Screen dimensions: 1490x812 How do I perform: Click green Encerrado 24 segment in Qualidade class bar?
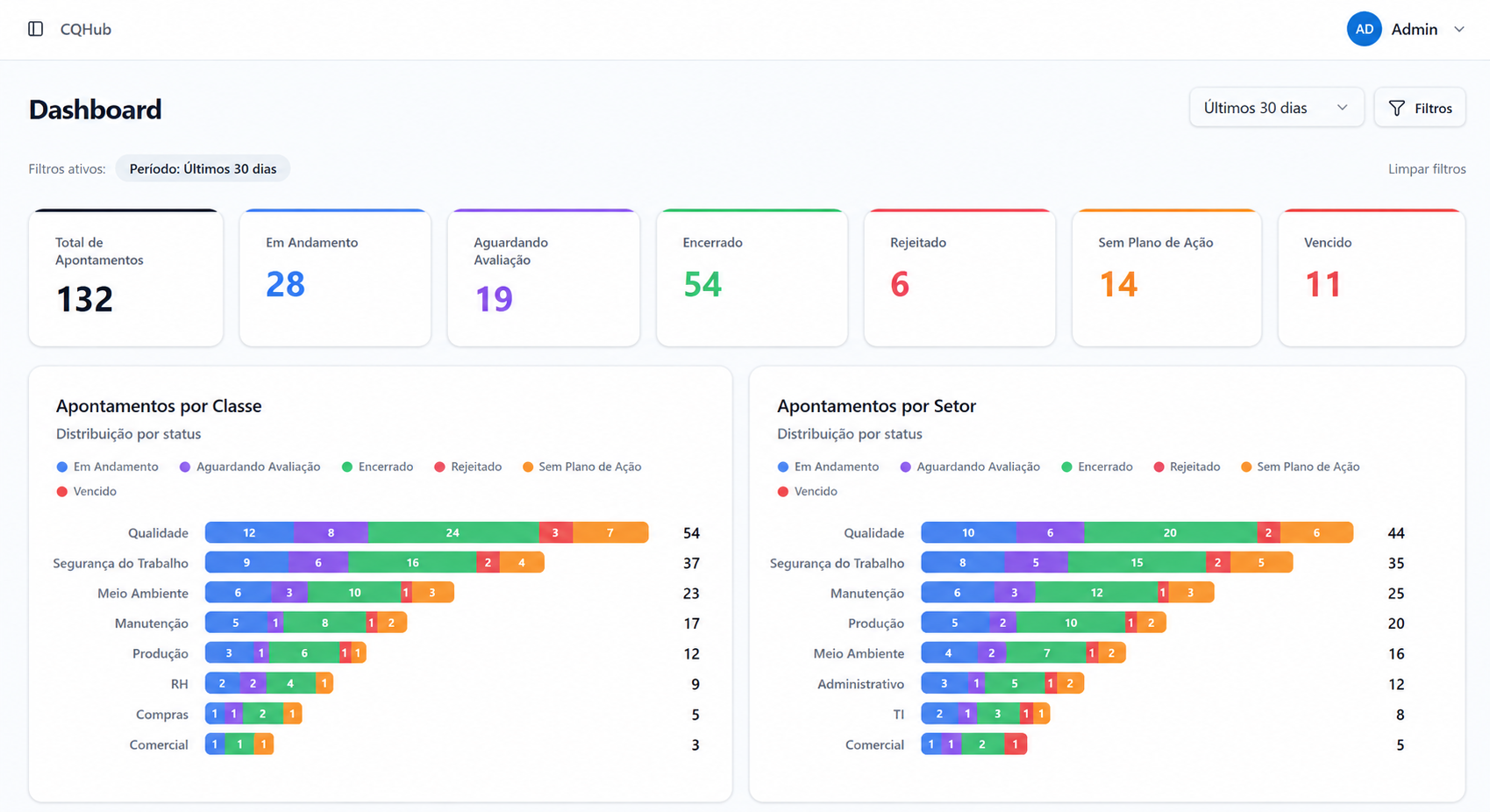(x=453, y=532)
